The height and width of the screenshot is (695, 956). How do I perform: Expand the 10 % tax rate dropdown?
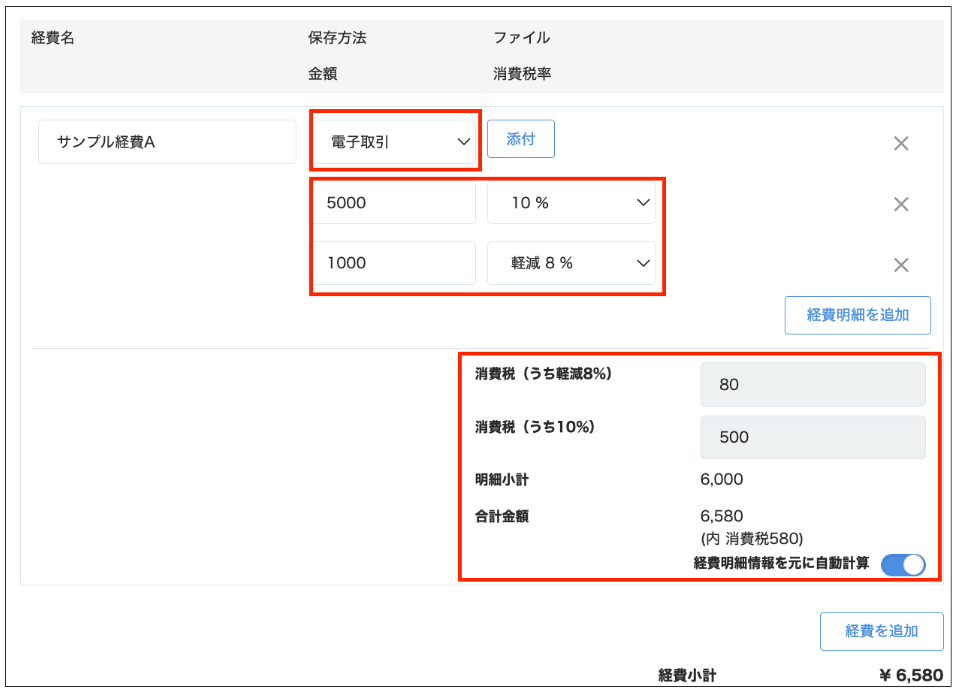[x=571, y=203]
